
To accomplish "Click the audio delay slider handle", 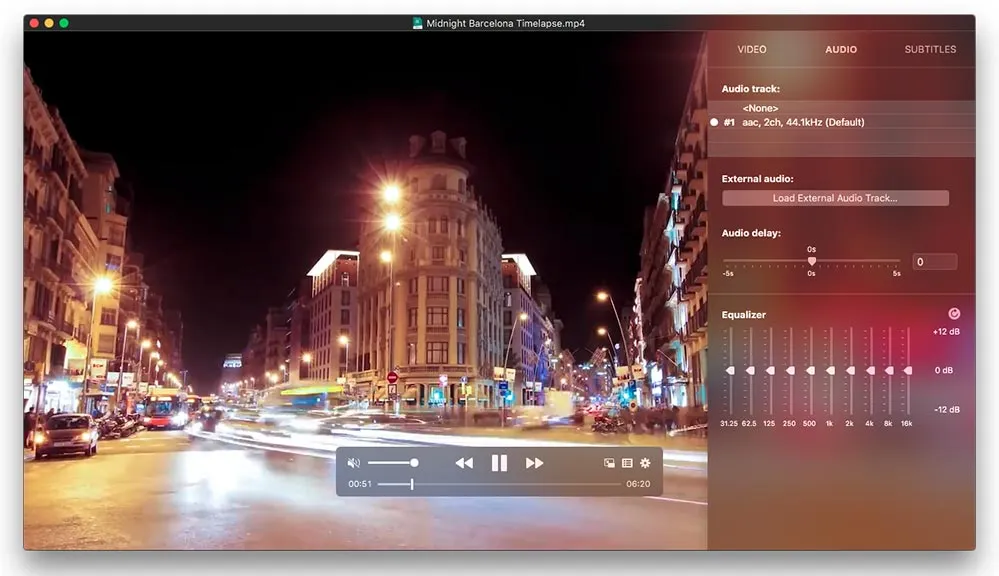I will [x=812, y=259].
